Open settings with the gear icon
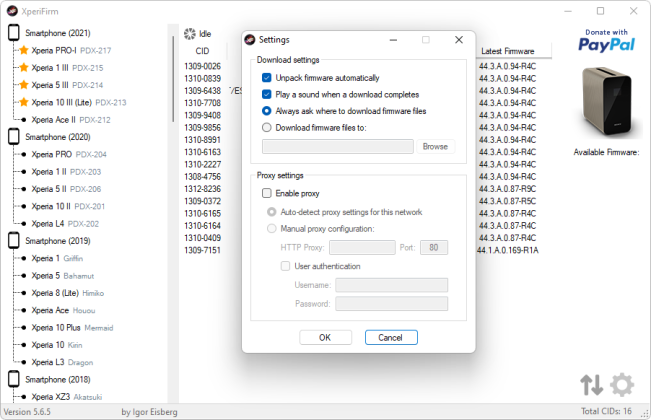Screen dimensions: 651x420 [622, 385]
